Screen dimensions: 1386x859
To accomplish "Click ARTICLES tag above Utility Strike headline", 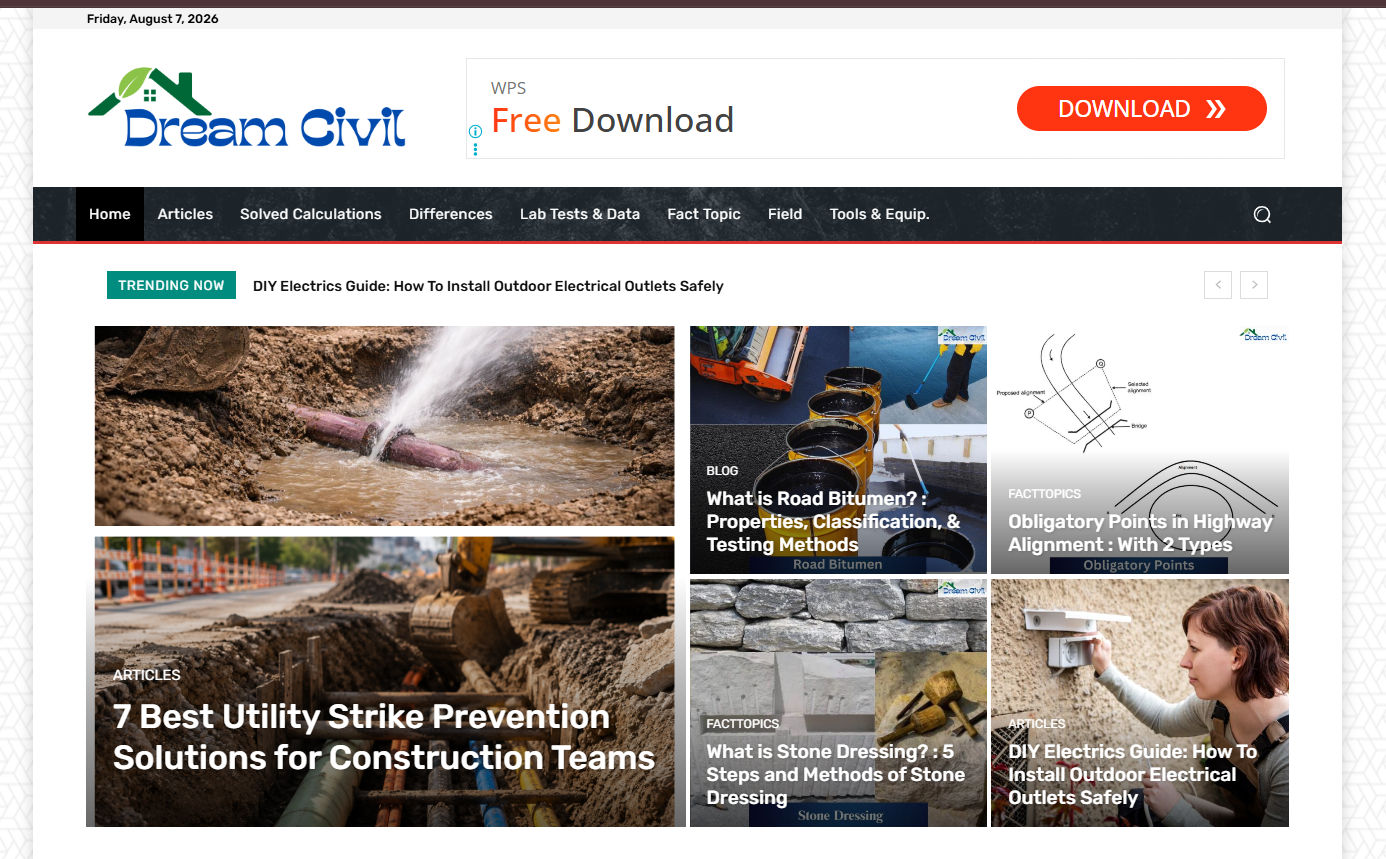I will [147, 675].
